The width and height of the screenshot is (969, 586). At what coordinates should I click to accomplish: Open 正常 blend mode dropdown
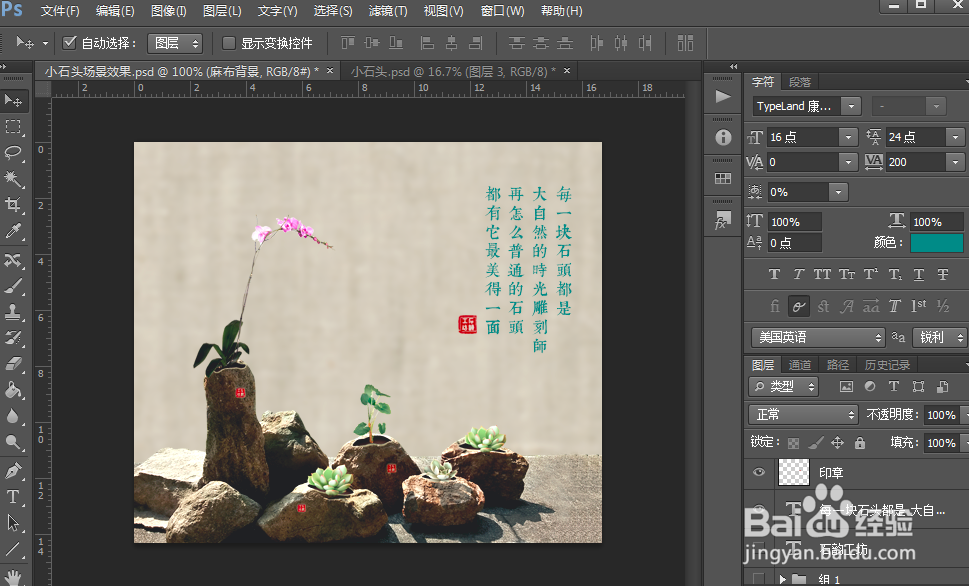[x=803, y=414]
